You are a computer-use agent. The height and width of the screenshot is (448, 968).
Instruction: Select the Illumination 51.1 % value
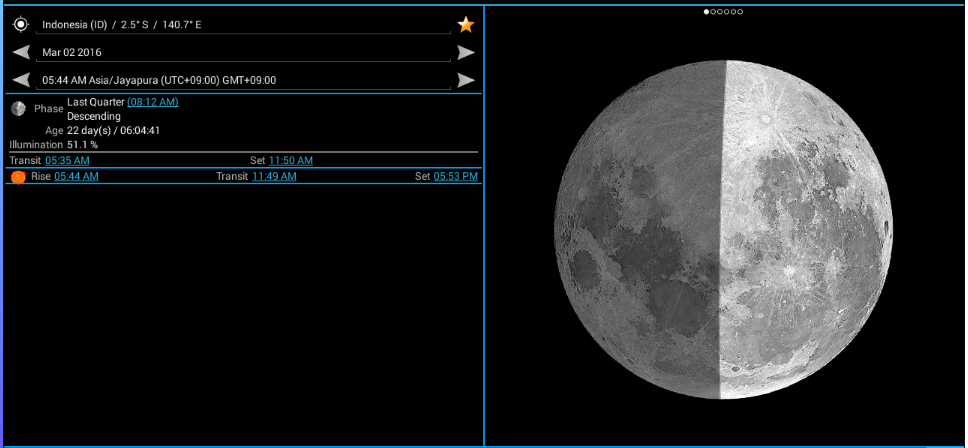tap(82, 145)
